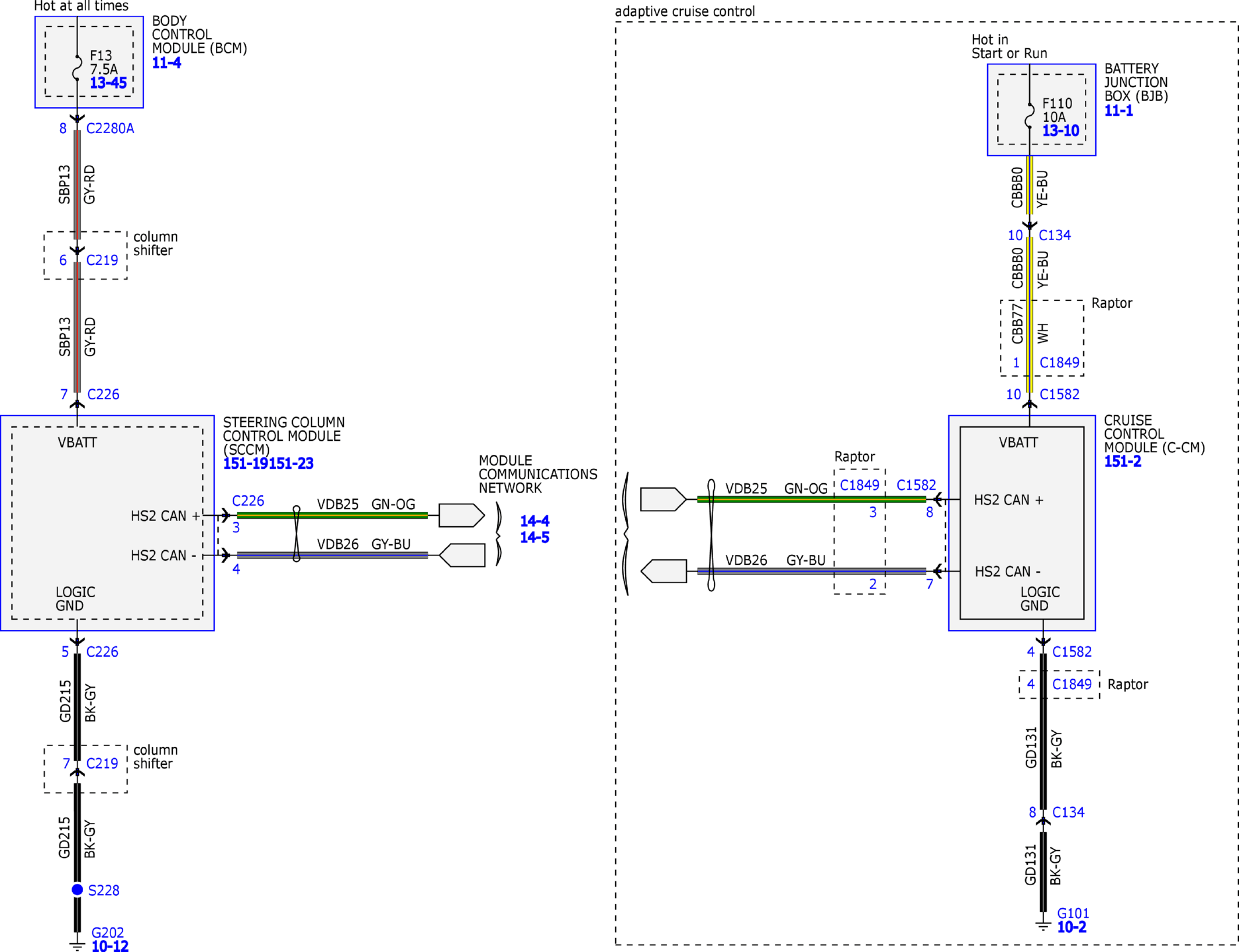This screenshot has height=952, width=1239.
Task: Click the outgoing arrow connector on SCCM VDB25 wire
Action: [x=461, y=515]
